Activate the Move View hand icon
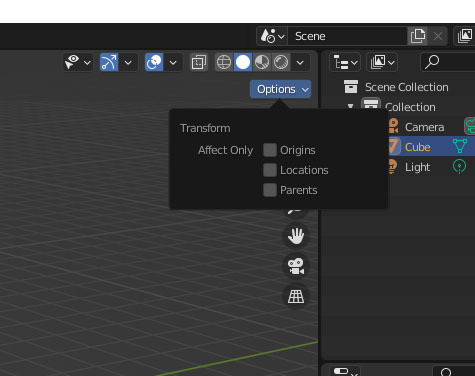 pos(296,236)
